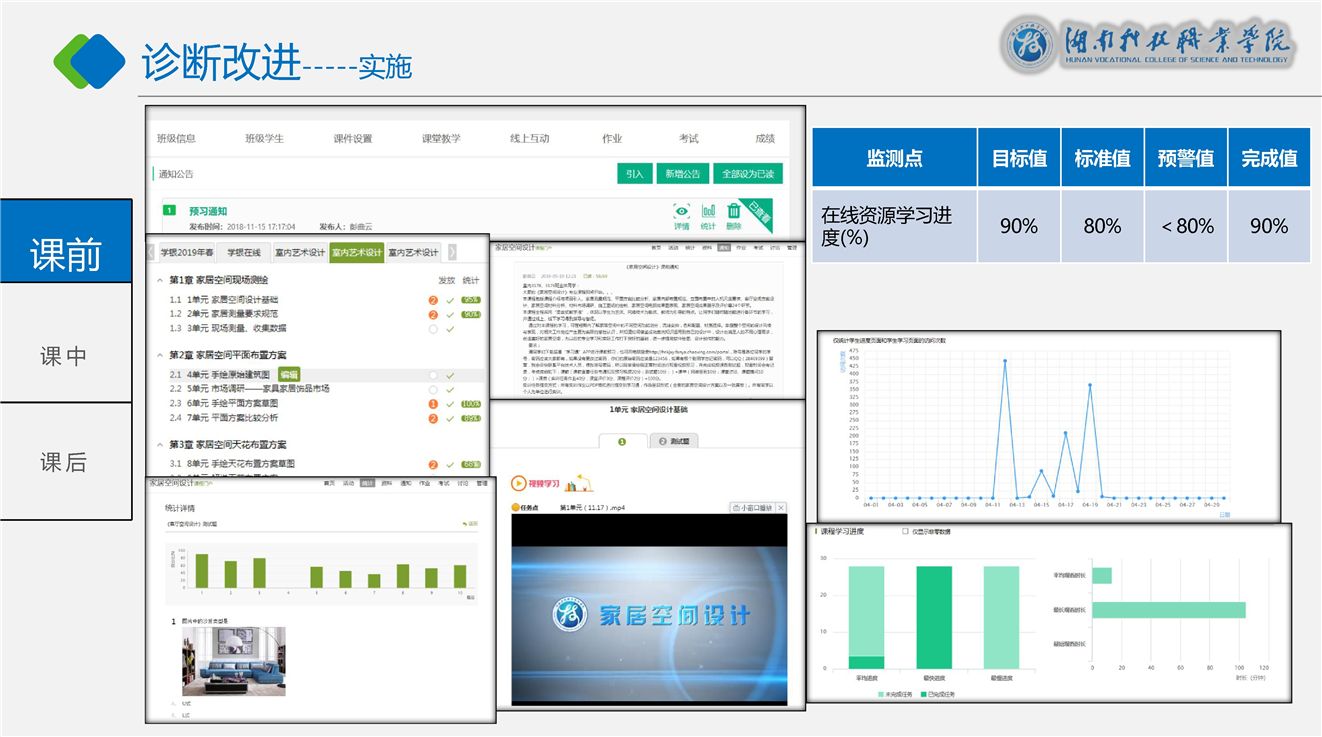1322x737 pixels.
Task: Open the 统计 bar-chart icon for 预习通知
Action: click(x=708, y=212)
